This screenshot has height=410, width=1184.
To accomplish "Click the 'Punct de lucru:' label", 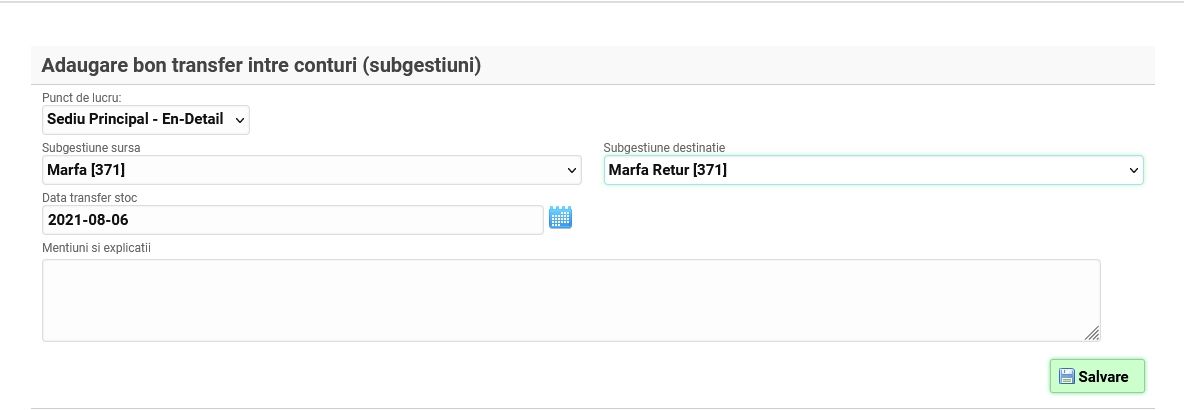I will coord(81,98).
